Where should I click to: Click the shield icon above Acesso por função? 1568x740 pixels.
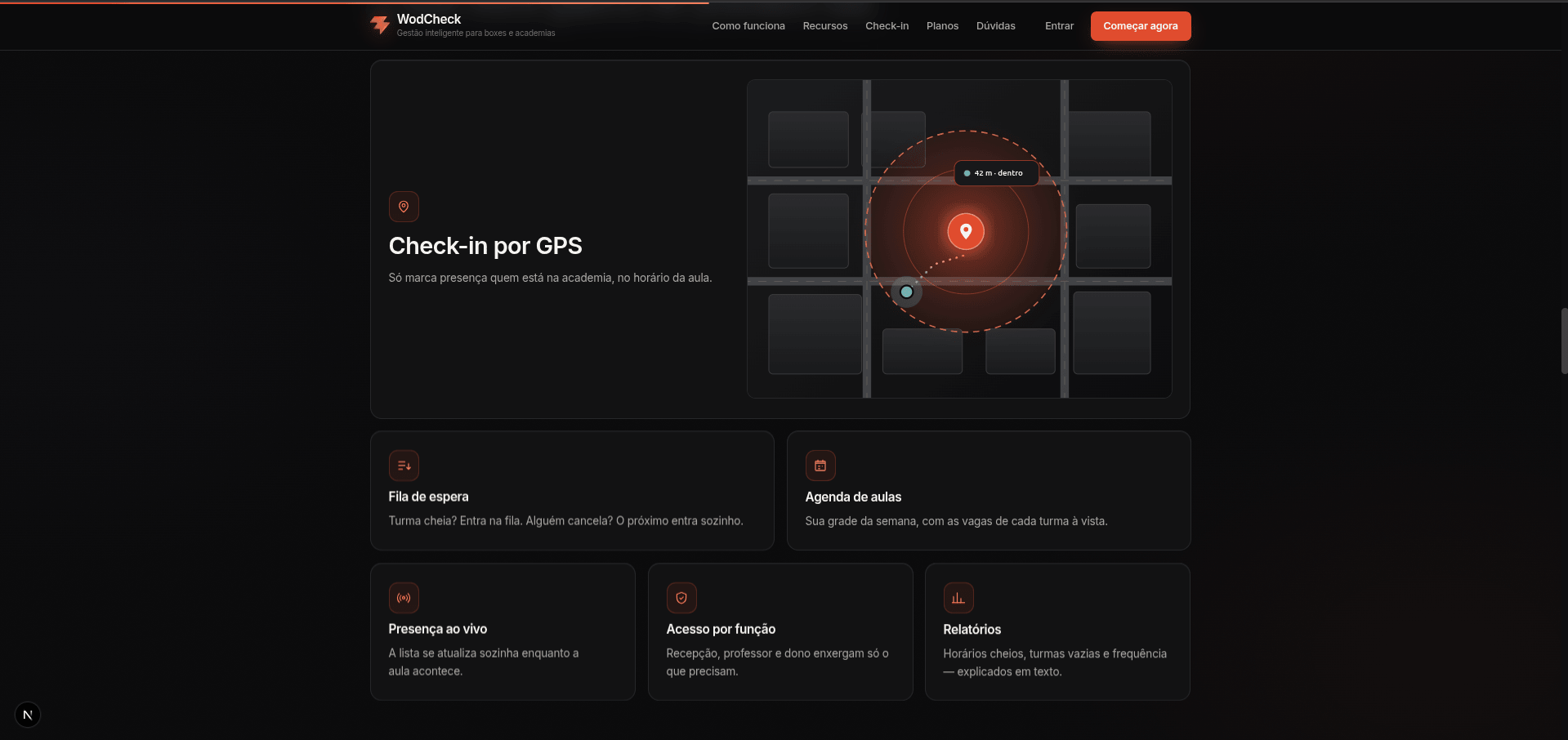point(681,598)
